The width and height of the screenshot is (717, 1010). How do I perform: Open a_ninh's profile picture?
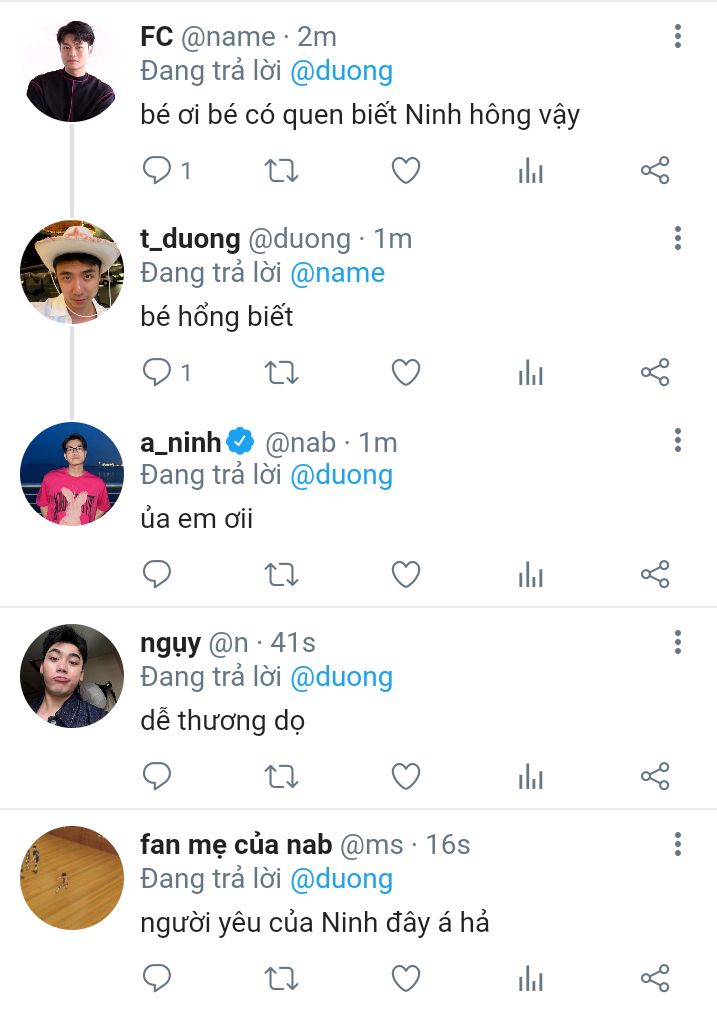pos(71,474)
